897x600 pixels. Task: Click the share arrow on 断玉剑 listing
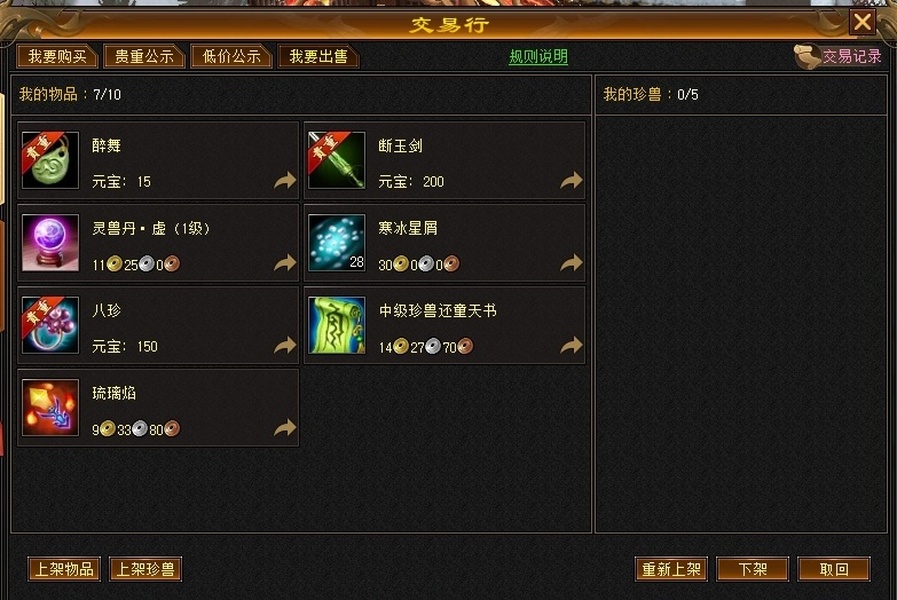[x=571, y=181]
